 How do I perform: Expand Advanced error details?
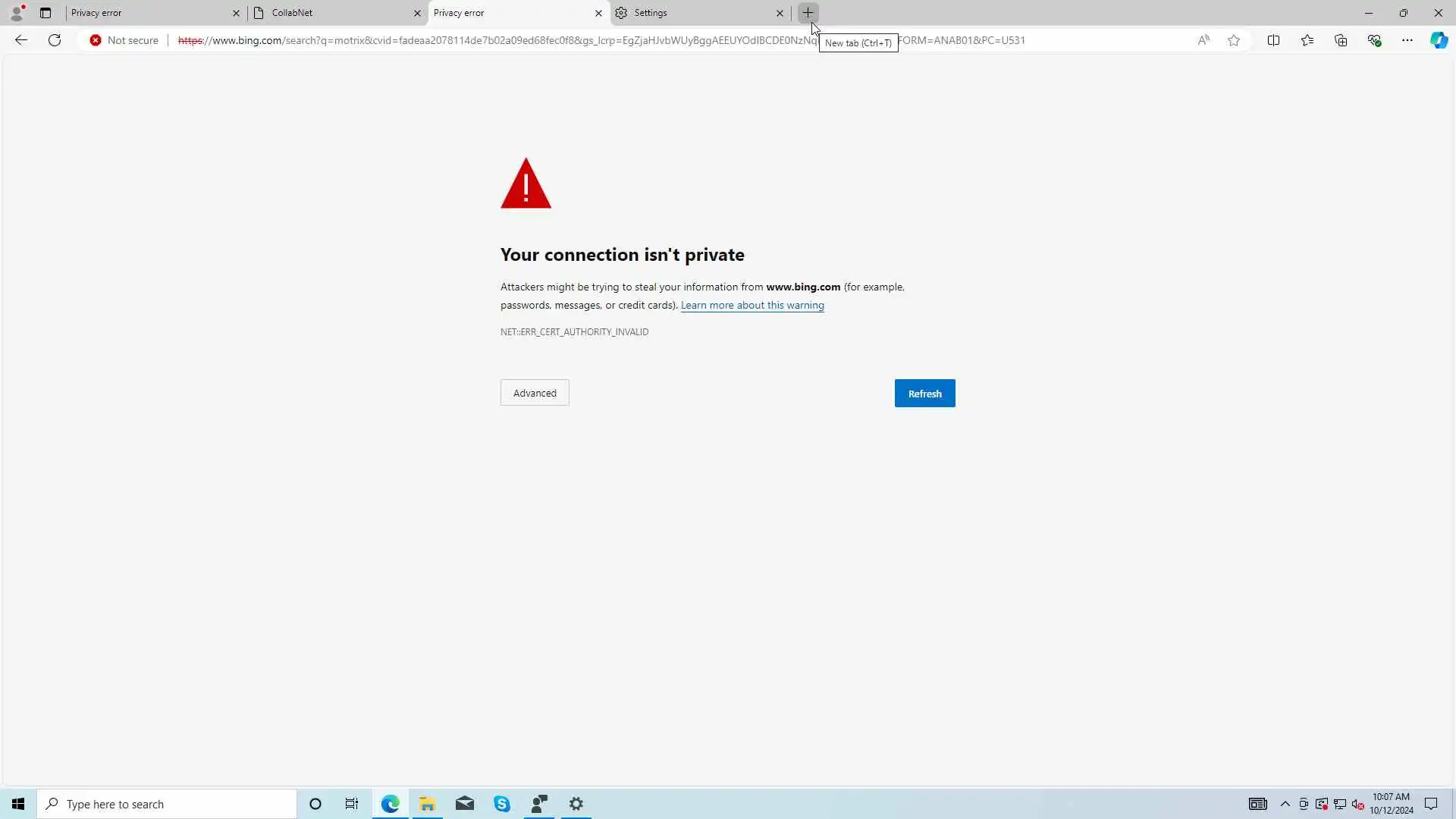point(535,393)
